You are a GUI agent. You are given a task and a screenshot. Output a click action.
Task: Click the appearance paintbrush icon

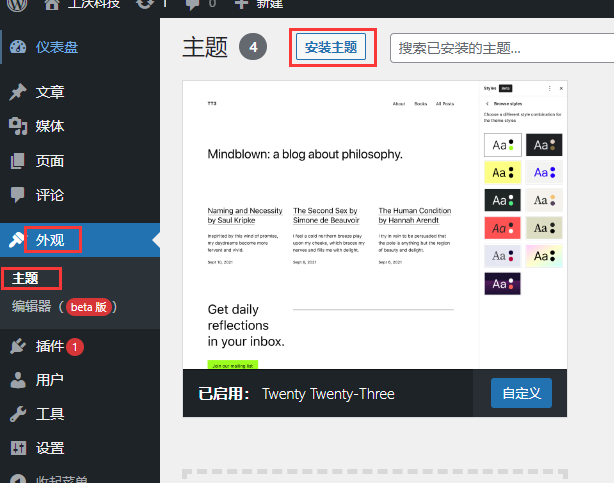pos(17,240)
